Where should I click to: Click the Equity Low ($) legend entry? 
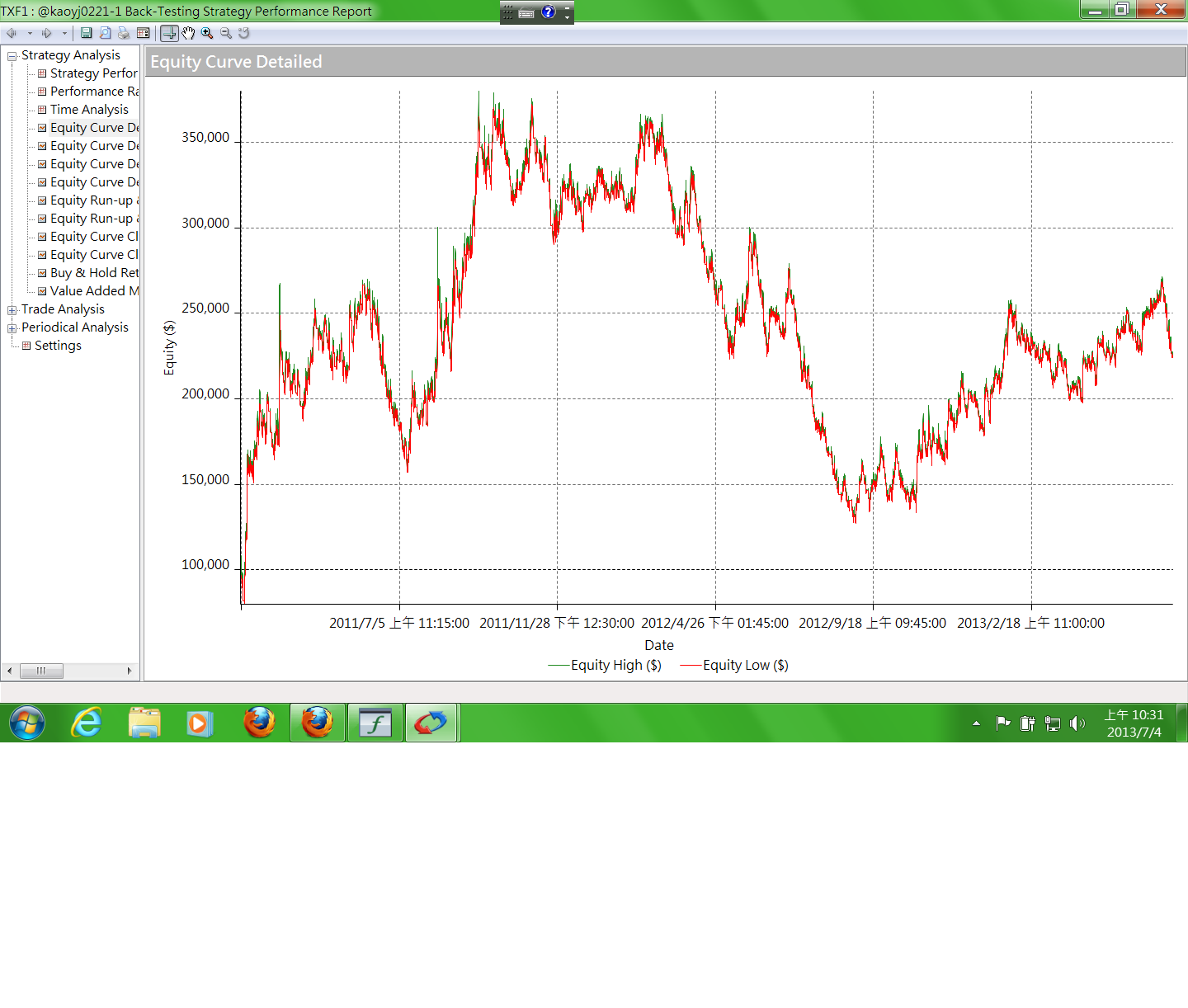click(x=734, y=666)
